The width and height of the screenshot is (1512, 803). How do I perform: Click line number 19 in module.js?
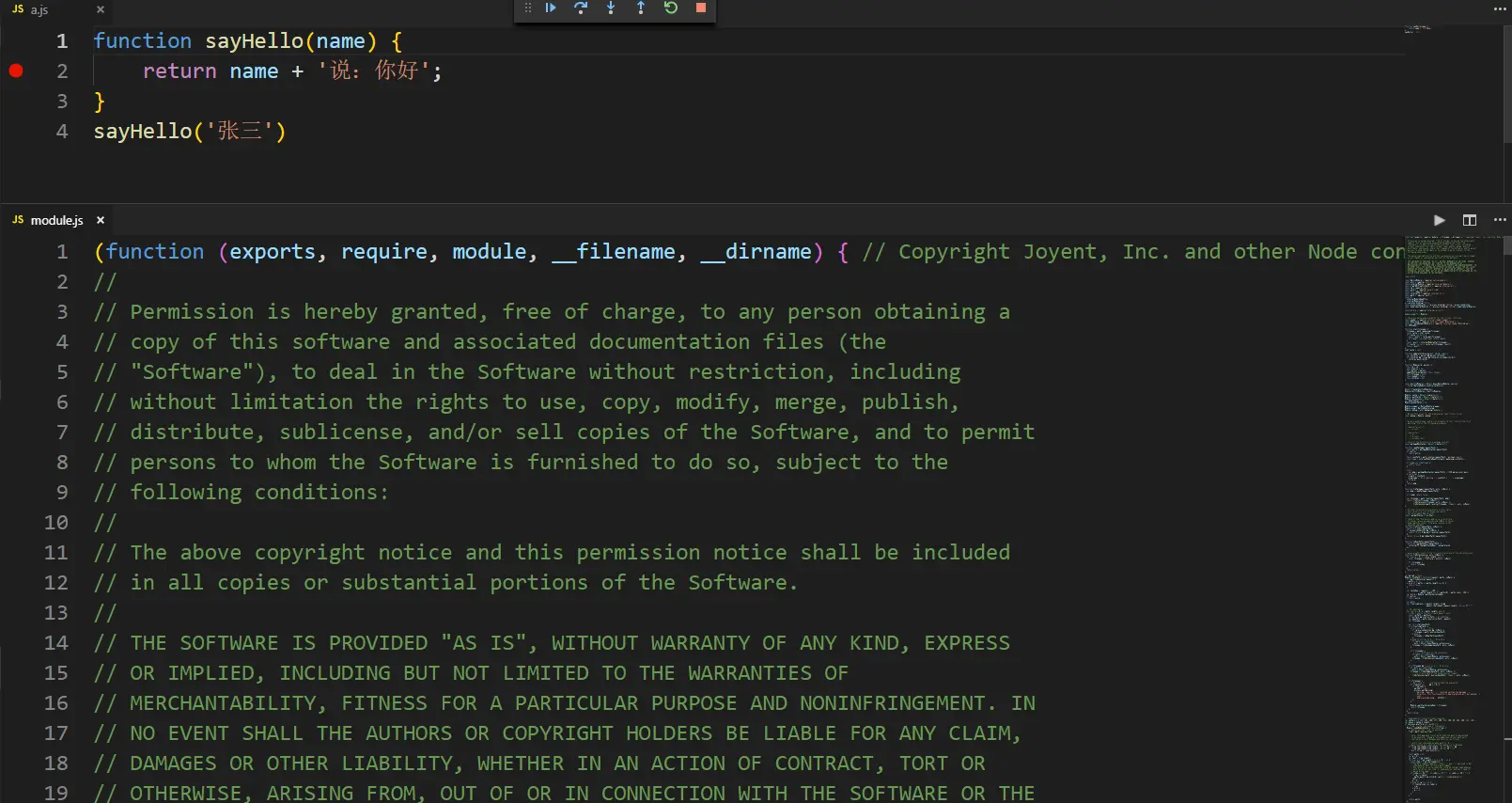[x=56, y=793]
